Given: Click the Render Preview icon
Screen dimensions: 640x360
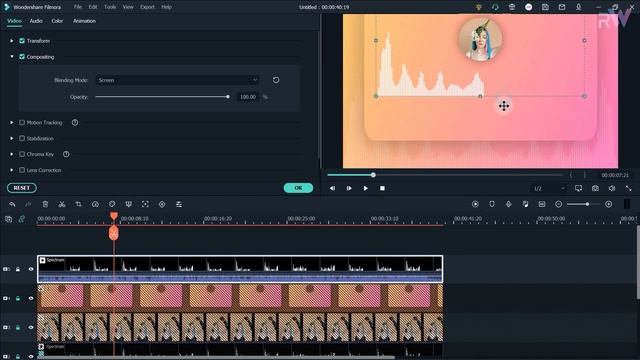Looking at the screenshot, I should [475, 204].
